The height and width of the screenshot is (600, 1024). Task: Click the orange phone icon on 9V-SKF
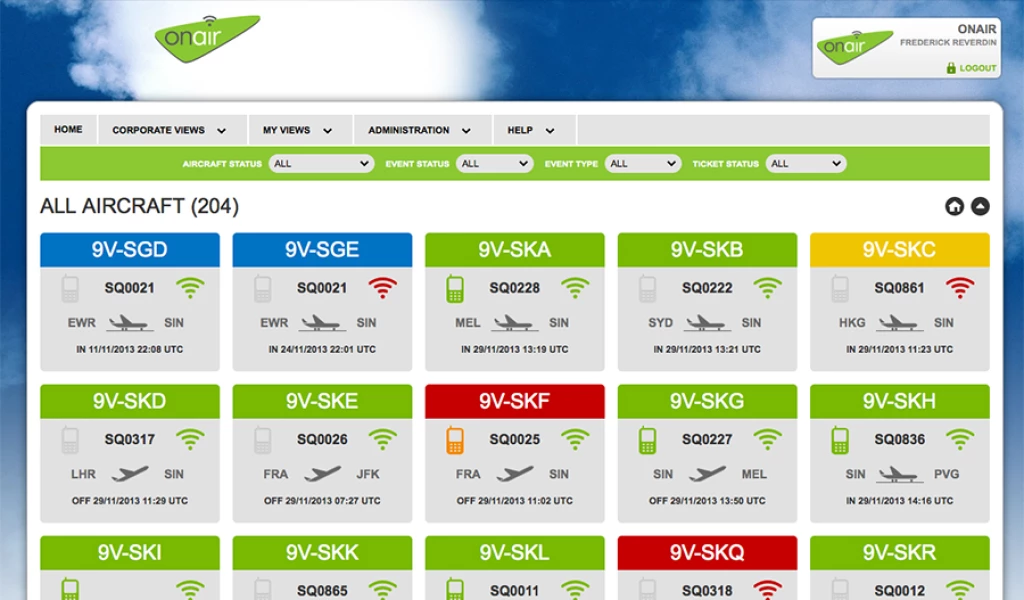point(455,440)
